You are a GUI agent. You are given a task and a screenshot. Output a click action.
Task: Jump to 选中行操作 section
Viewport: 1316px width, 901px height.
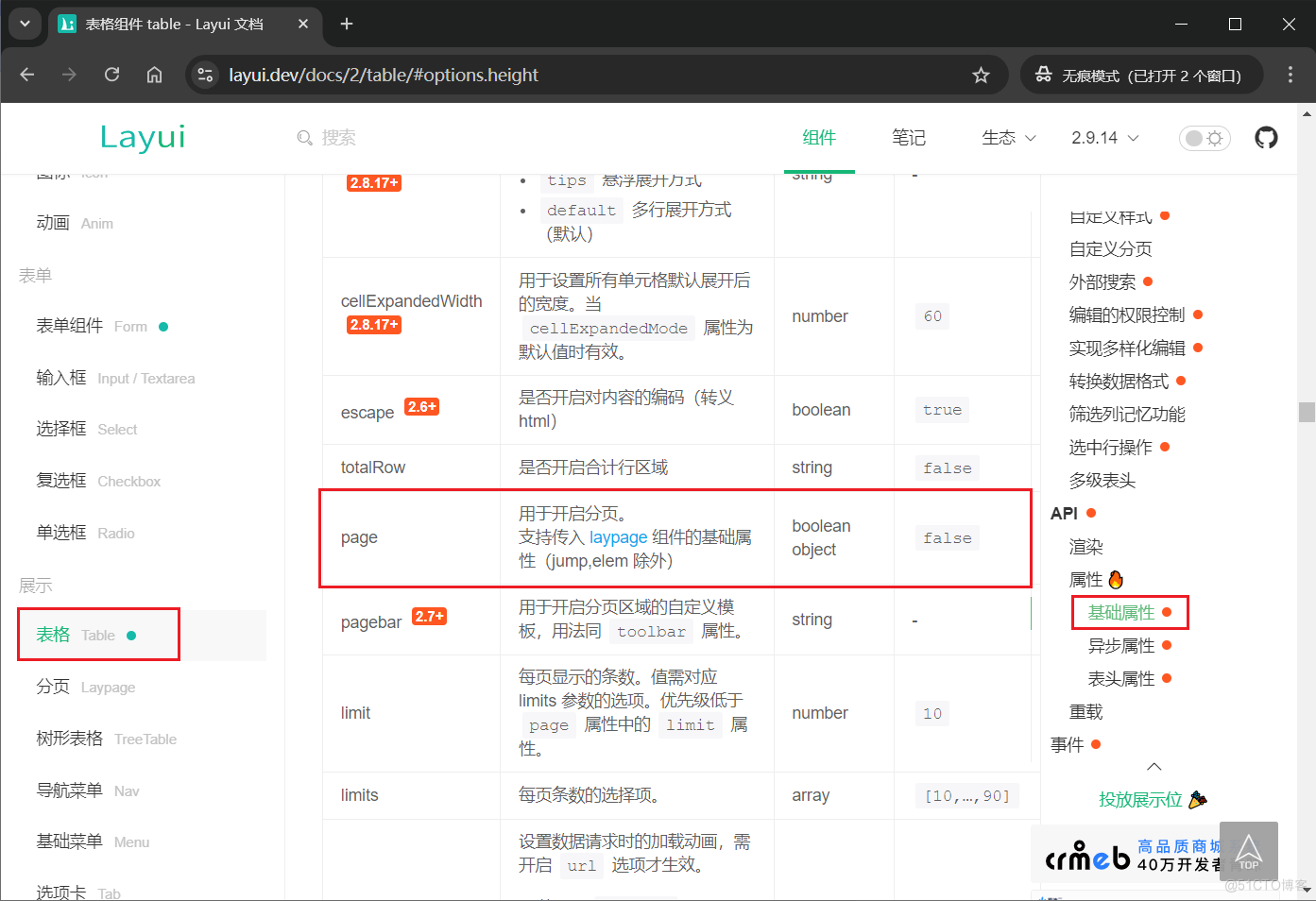[1110, 448]
